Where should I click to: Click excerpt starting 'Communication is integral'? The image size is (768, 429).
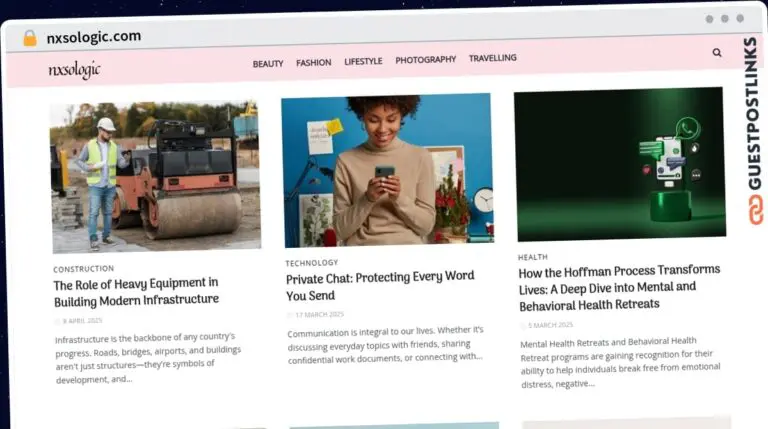(x=385, y=345)
